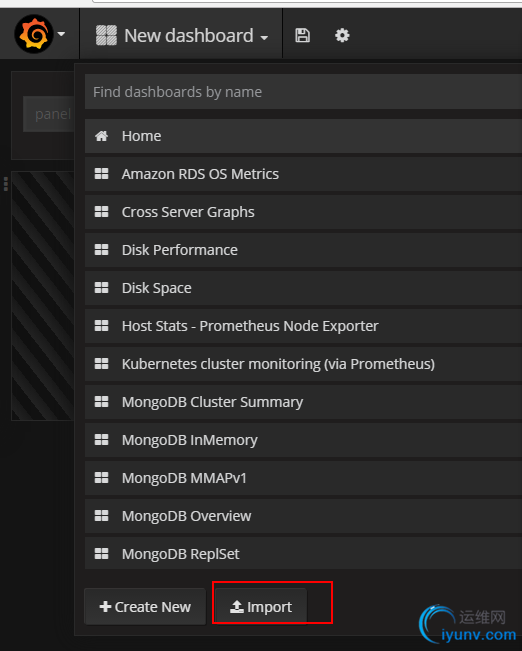Focus the Find dashboards by name field
Viewport: 522px width, 651px height.
tap(303, 92)
